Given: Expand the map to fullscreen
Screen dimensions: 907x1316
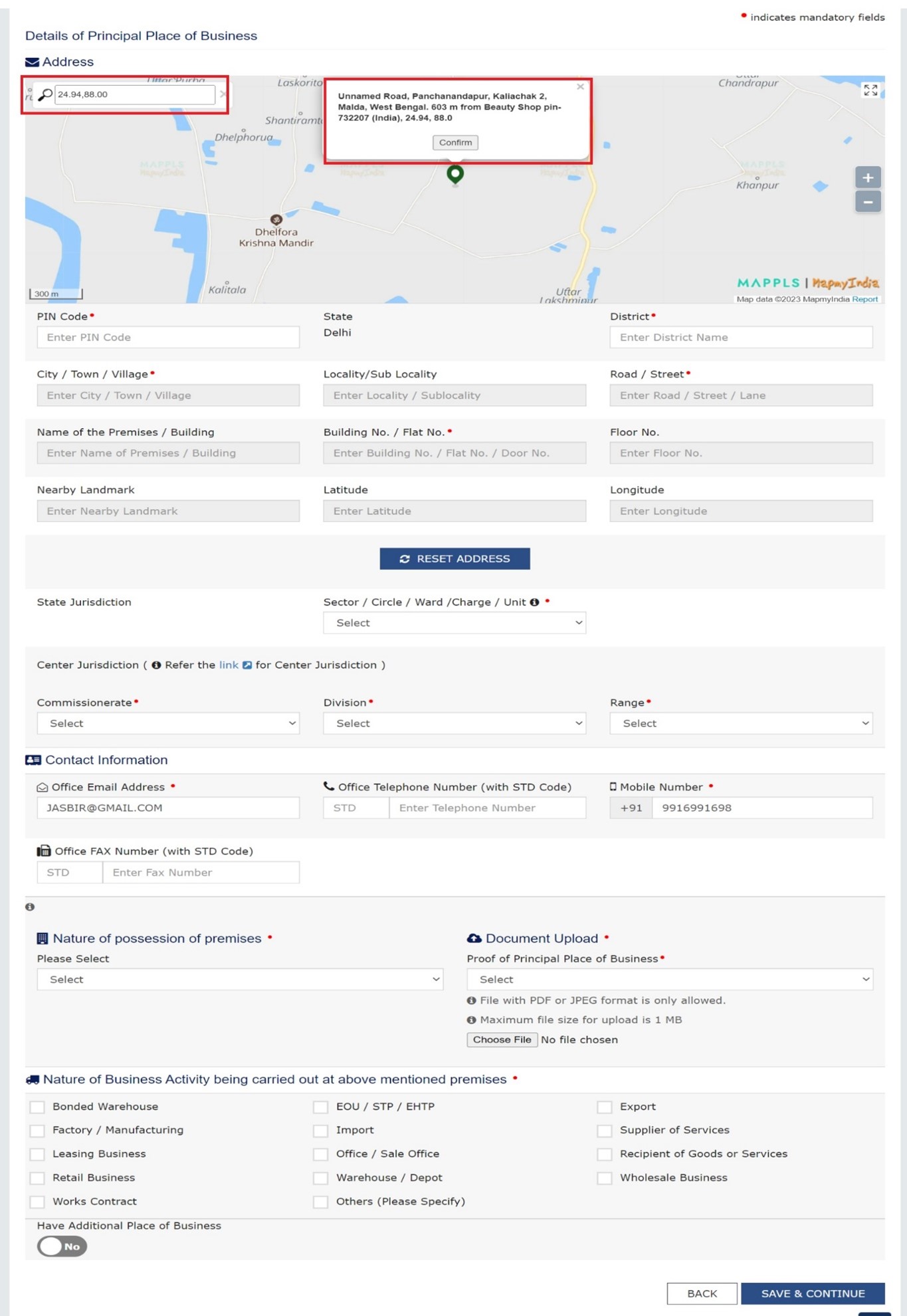Looking at the screenshot, I should [x=870, y=90].
